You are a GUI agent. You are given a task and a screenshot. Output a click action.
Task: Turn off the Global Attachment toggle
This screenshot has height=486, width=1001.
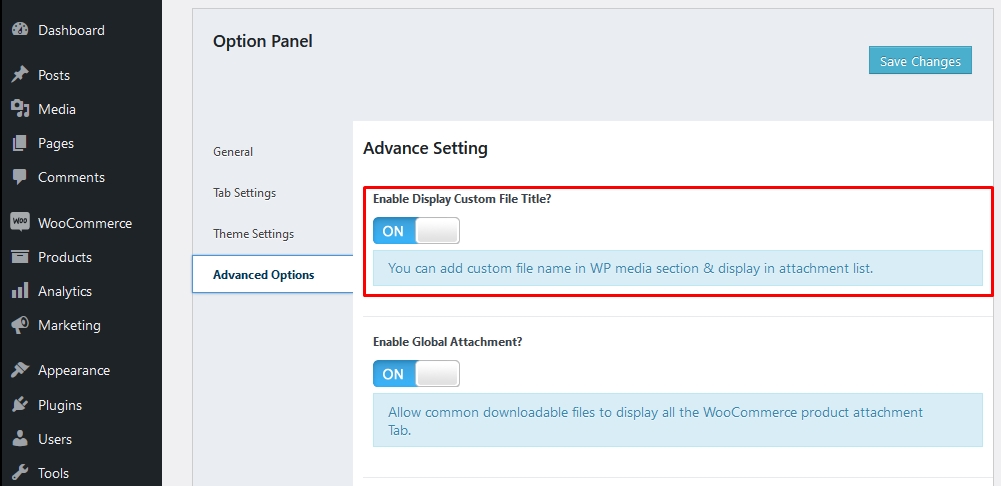point(416,374)
